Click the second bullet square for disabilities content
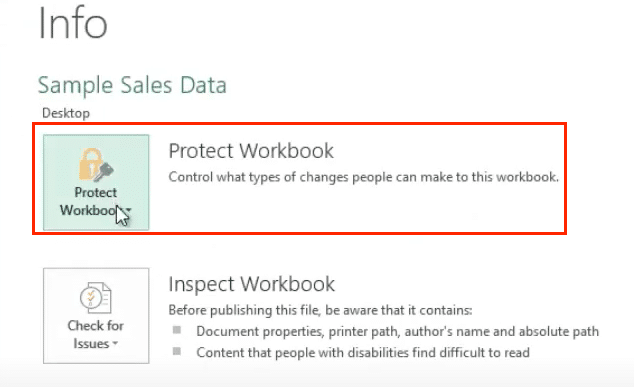This screenshot has height=387, width=634. tap(177, 351)
